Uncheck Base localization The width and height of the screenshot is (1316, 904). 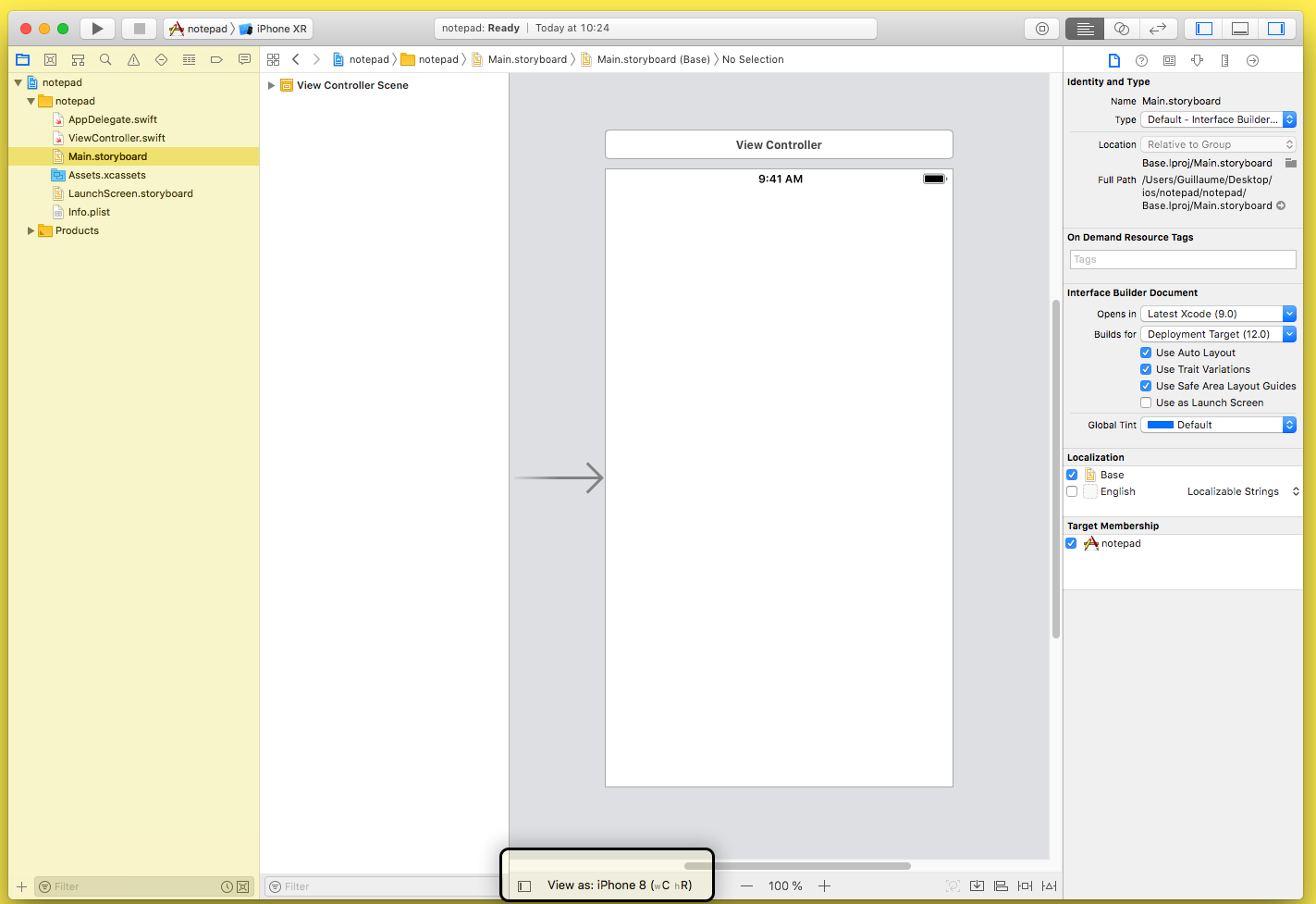(x=1072, y=475)
